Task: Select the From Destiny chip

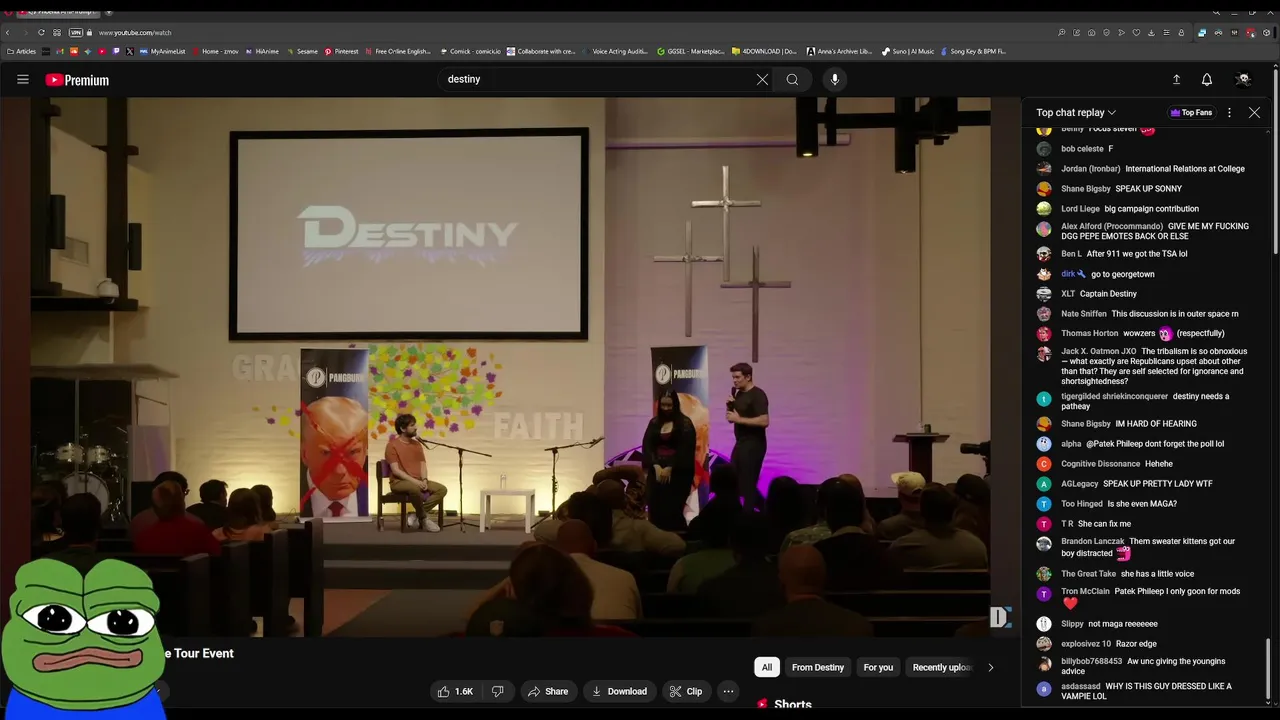Action: pos(818,667)
